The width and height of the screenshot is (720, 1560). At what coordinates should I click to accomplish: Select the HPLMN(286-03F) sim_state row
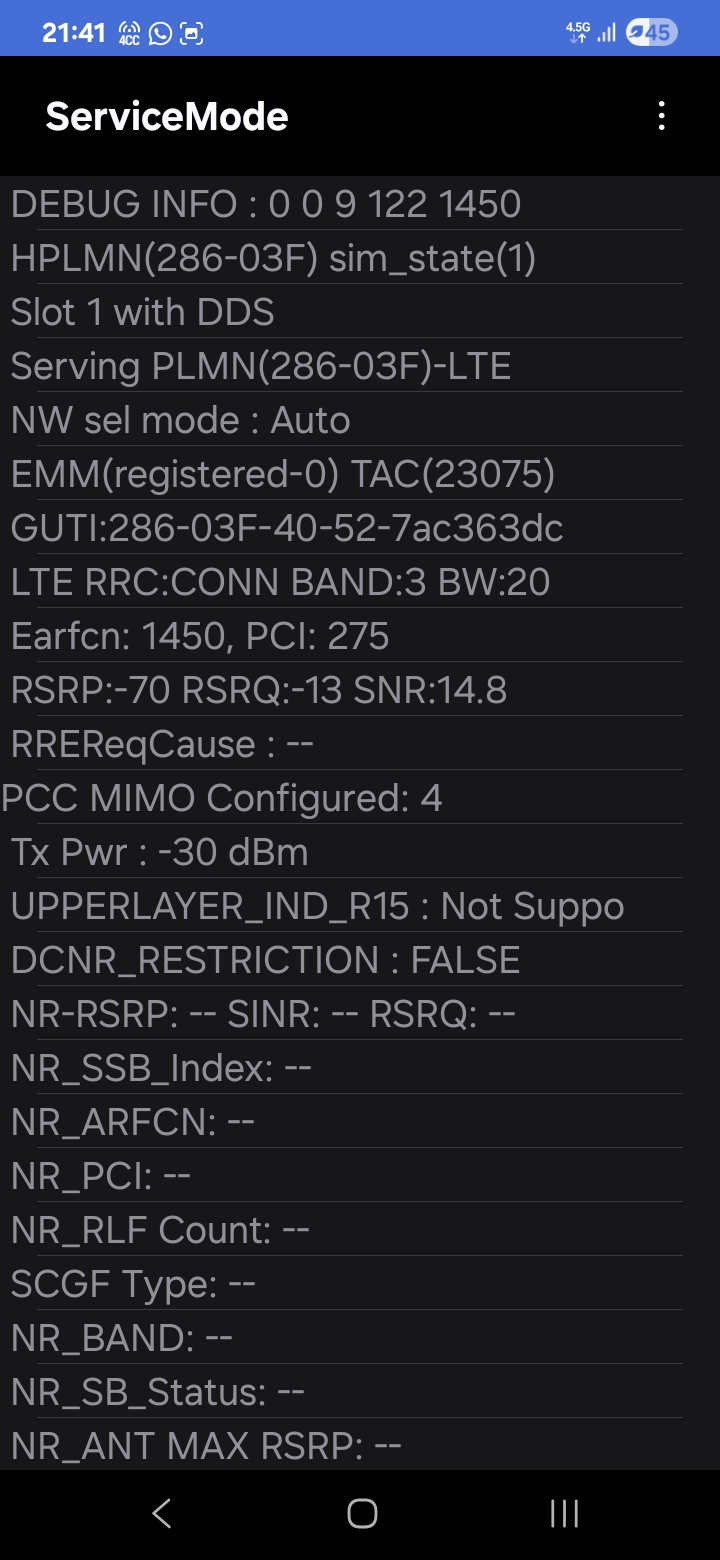pos(342,258)
